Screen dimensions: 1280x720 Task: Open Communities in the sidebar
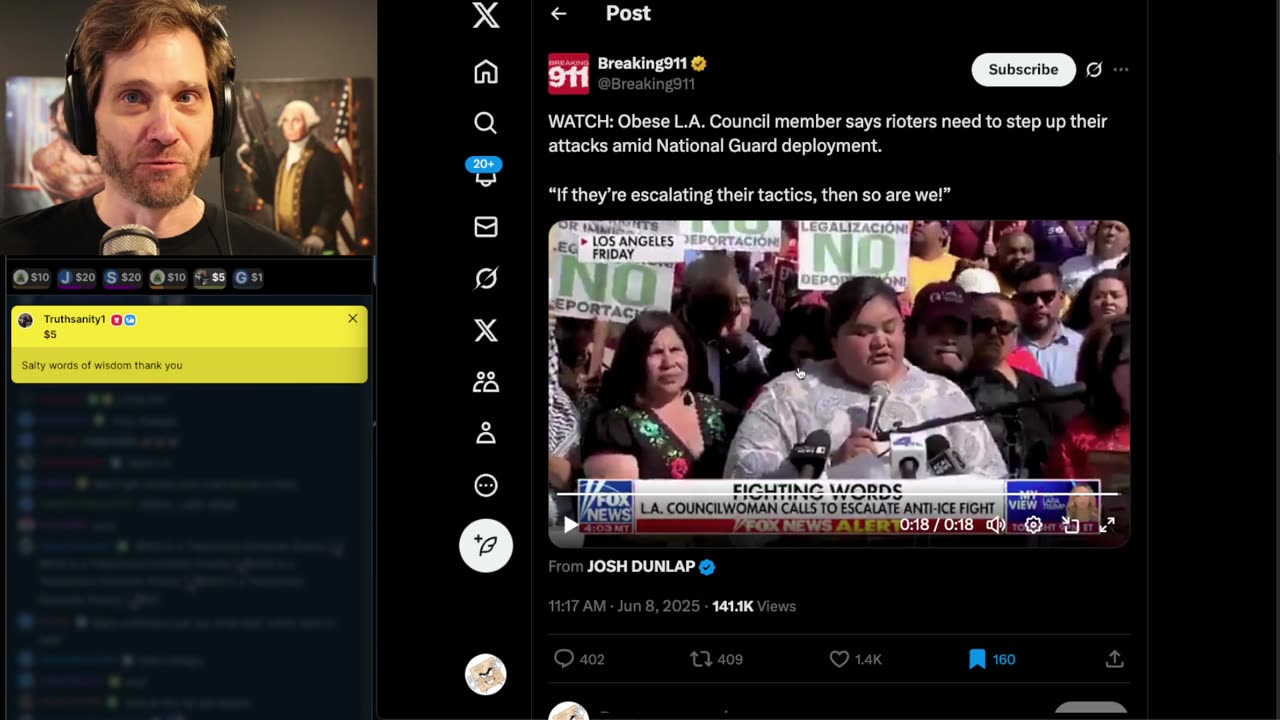coord(486,382)
